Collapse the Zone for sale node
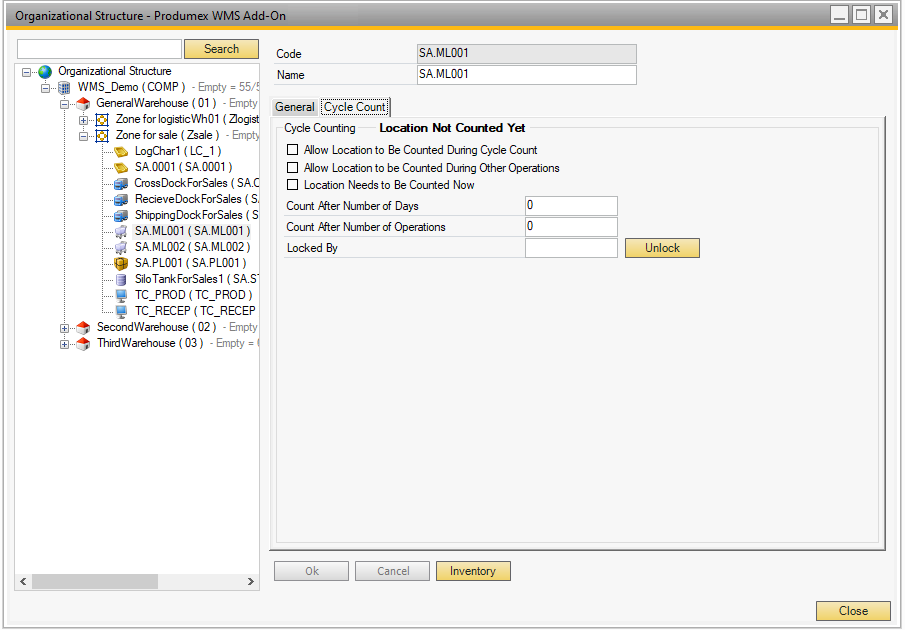Viewport: 905px width, 630px height. pyautogui.click(x=84, y=136)
